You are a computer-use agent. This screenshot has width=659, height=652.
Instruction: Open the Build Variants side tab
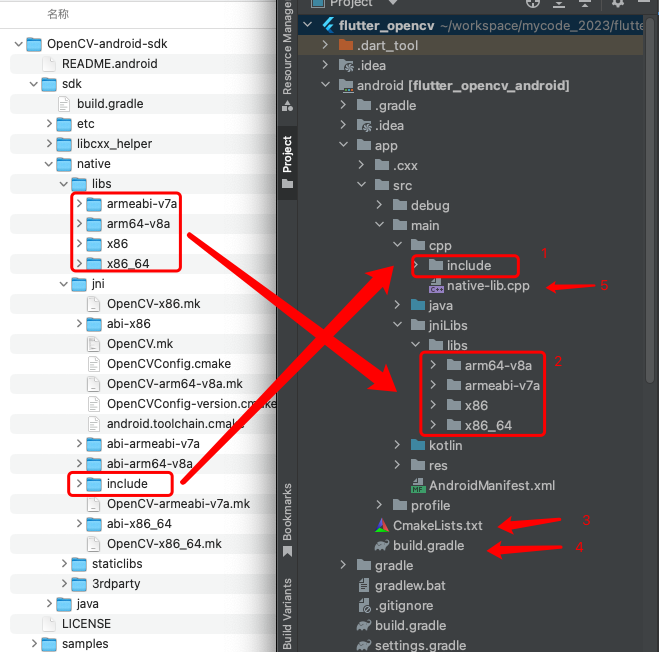point(287,614)
